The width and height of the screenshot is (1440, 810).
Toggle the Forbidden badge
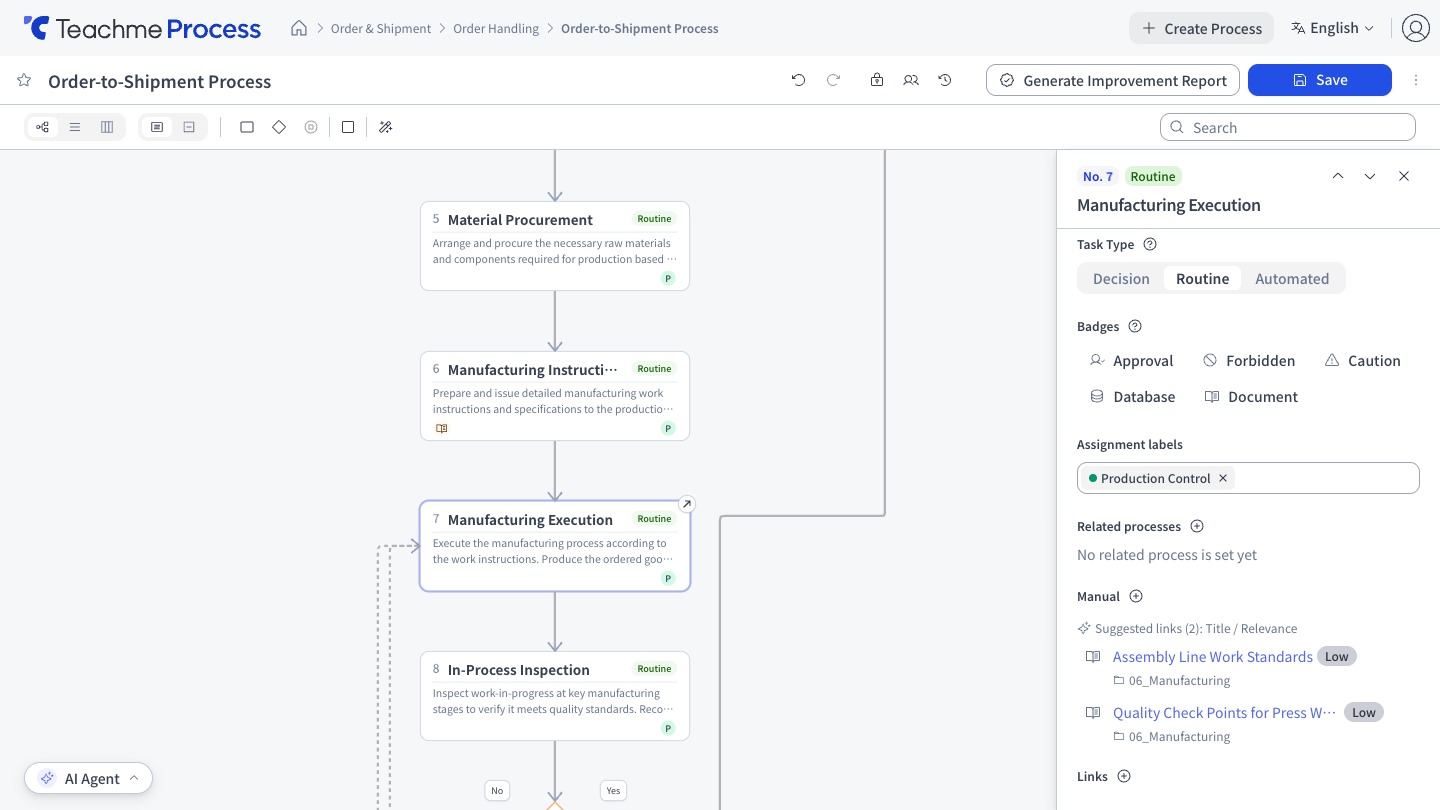click(1249, 360)
